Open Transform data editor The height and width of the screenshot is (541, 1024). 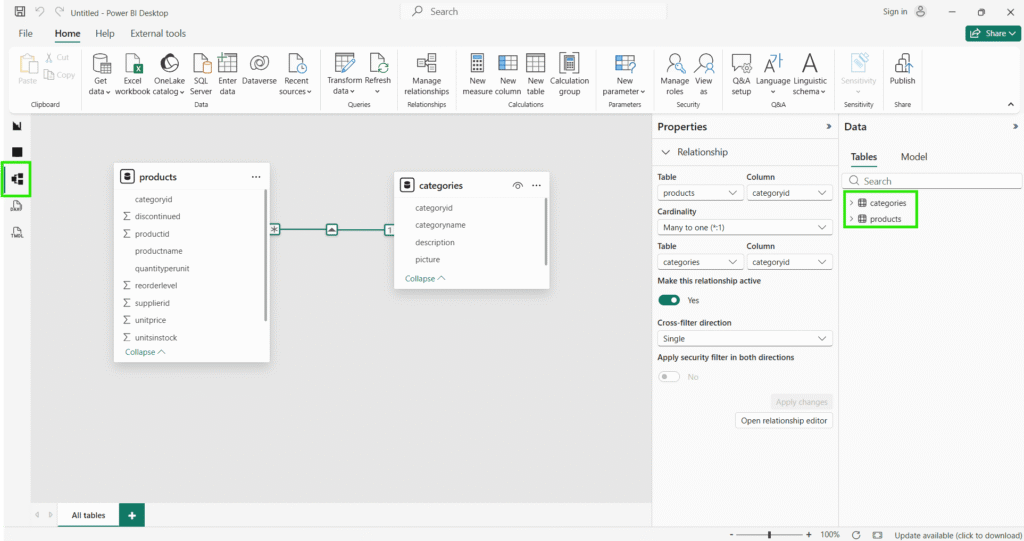click(344, 74)
